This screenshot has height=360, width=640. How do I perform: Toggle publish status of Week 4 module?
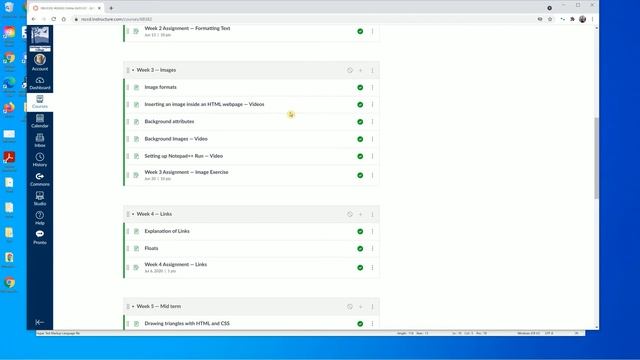click(350, 214)
